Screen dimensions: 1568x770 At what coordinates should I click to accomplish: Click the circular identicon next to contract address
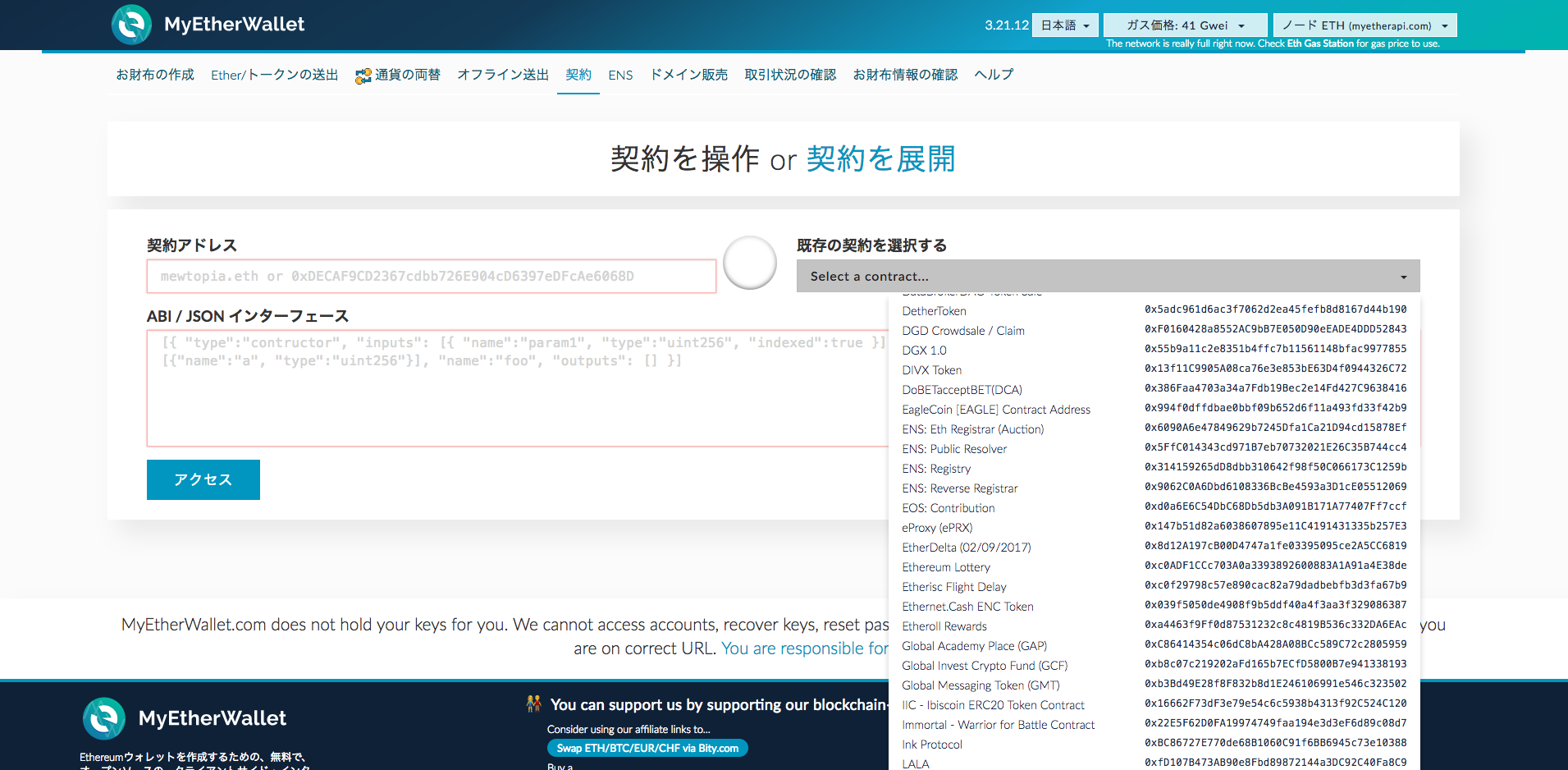750,263
